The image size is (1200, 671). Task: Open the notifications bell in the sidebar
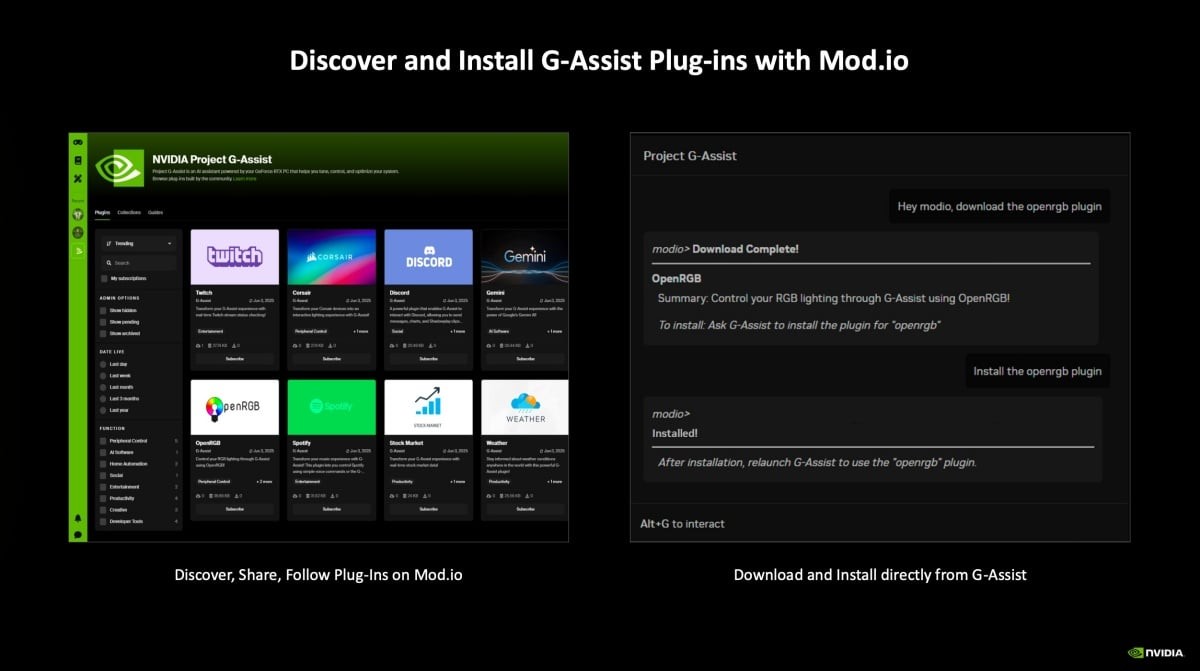click(78, 518)
